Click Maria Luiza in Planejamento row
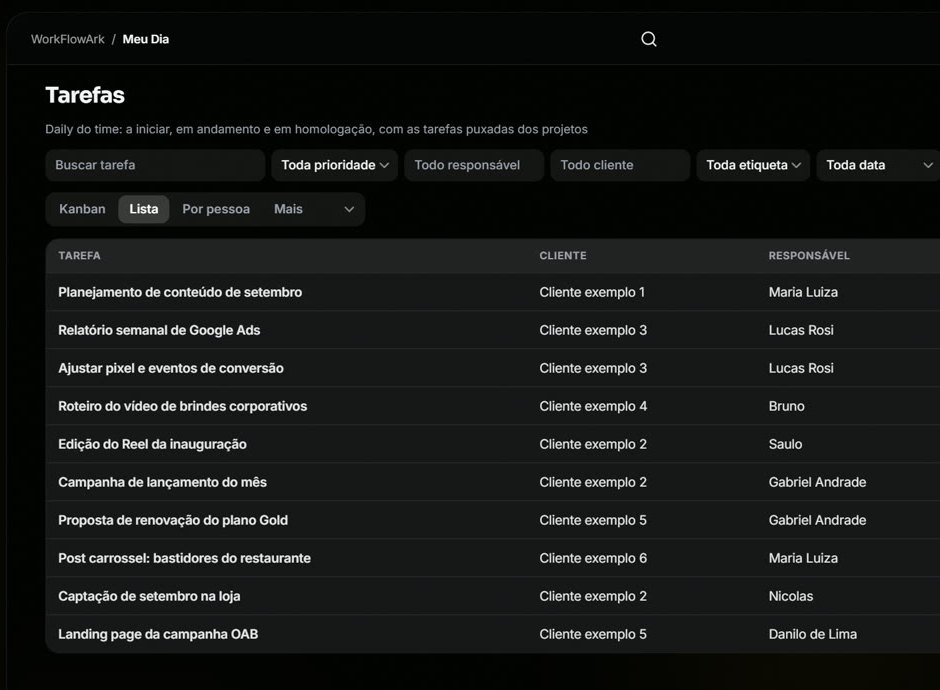The image size is (940, 690). point(803,292)
